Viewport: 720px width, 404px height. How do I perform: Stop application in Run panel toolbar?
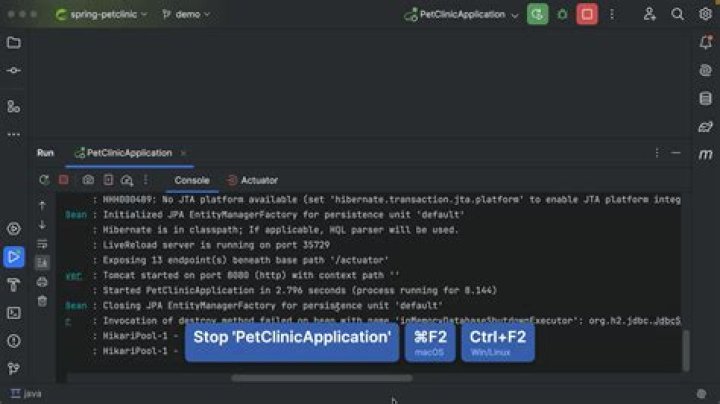pos(64,180)
